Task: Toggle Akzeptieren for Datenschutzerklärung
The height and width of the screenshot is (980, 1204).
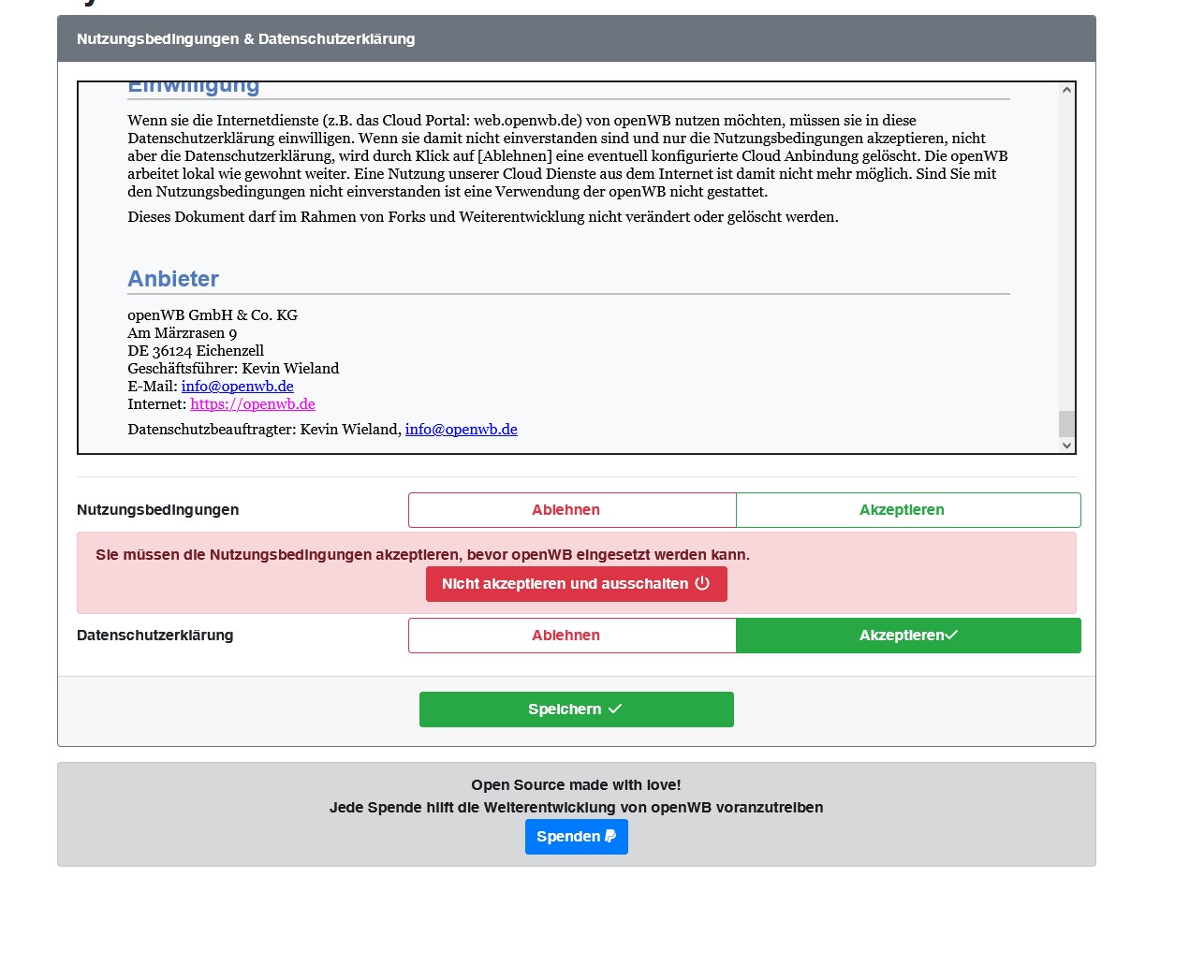Action: [x=908, y=636]
